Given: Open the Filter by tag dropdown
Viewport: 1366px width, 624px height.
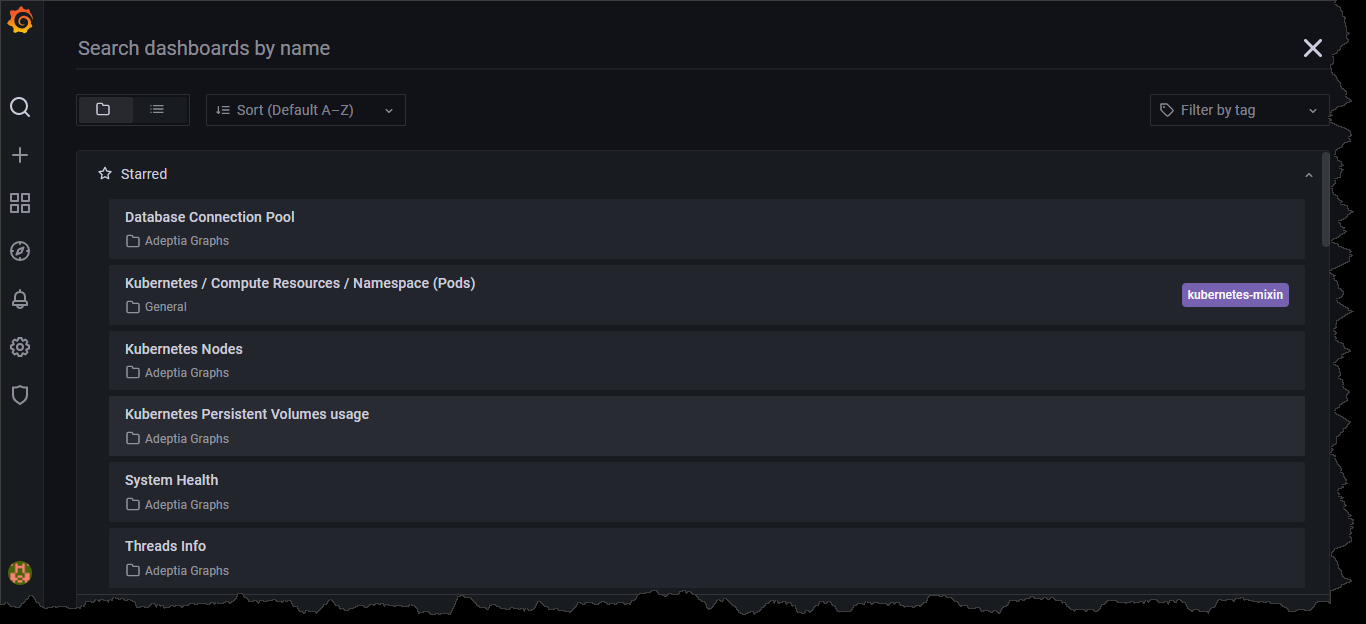Looking at the screenshot, I should [x=1240, y=110].
